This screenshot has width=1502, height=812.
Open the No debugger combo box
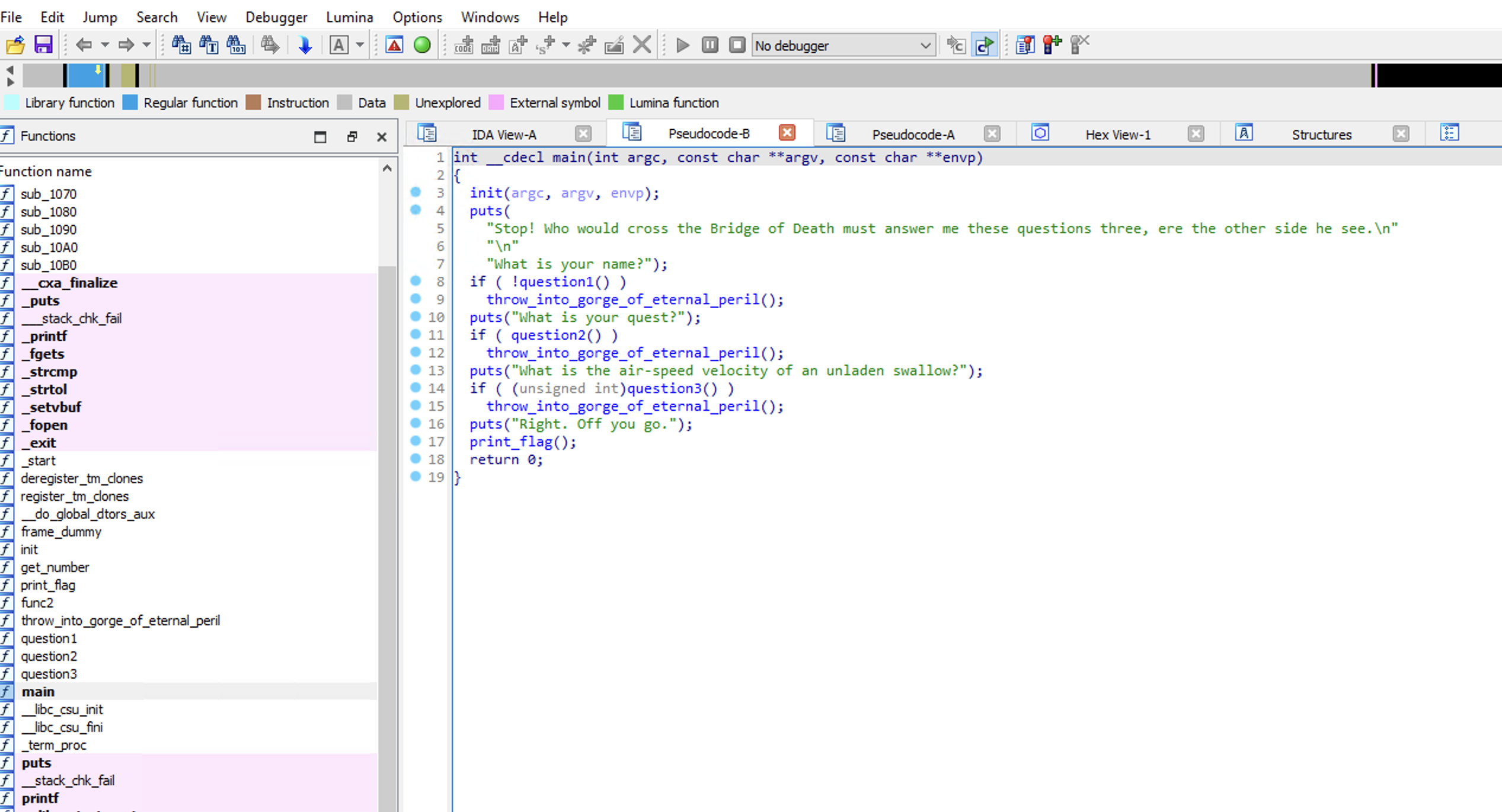point(843,46)
